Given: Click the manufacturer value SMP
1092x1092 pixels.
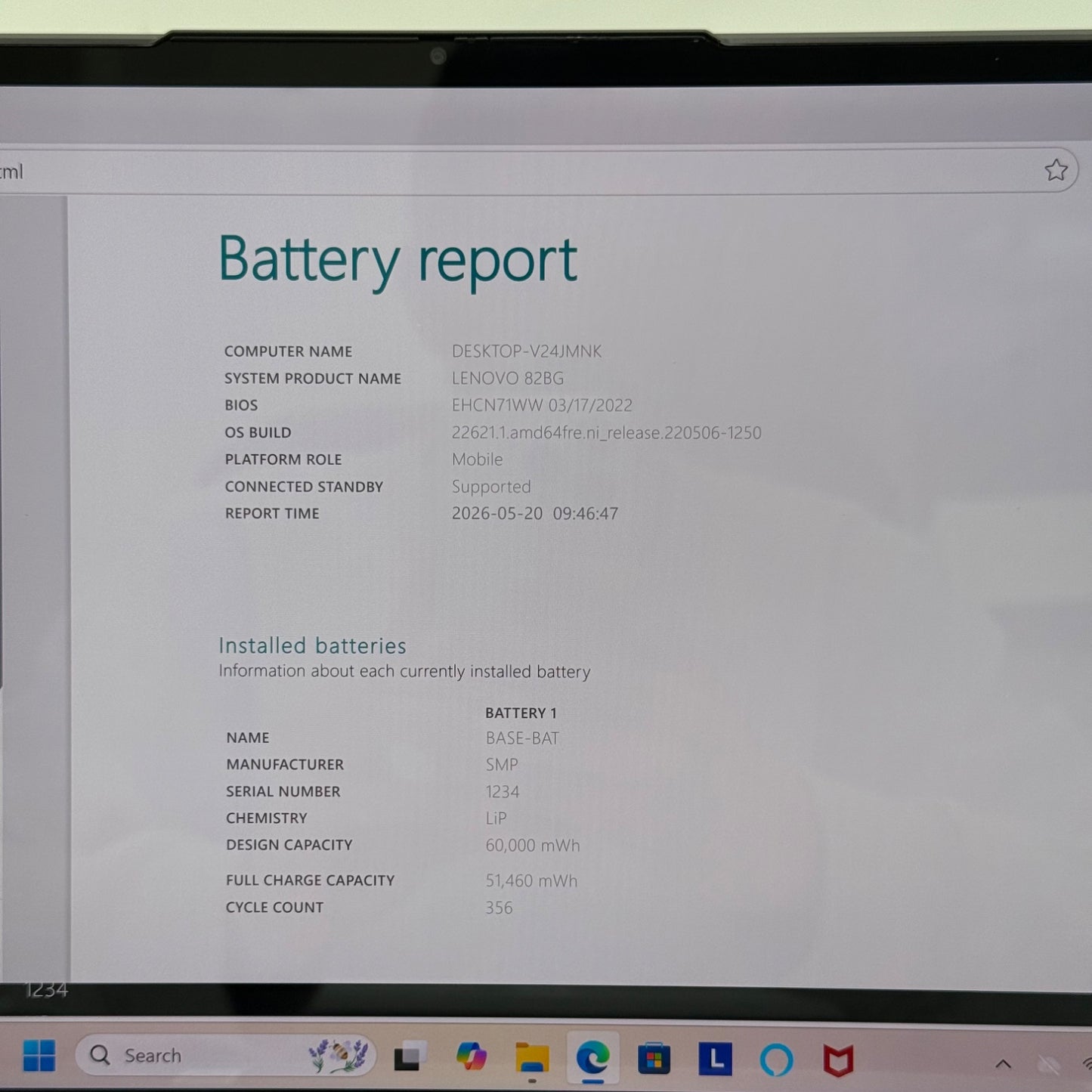Looking at the screenshot, I should pyautogui.click(x=502, y=765).
